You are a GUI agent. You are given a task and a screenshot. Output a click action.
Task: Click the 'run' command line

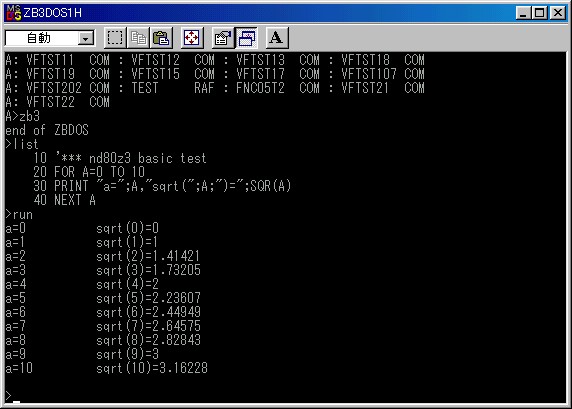point(19,215)
